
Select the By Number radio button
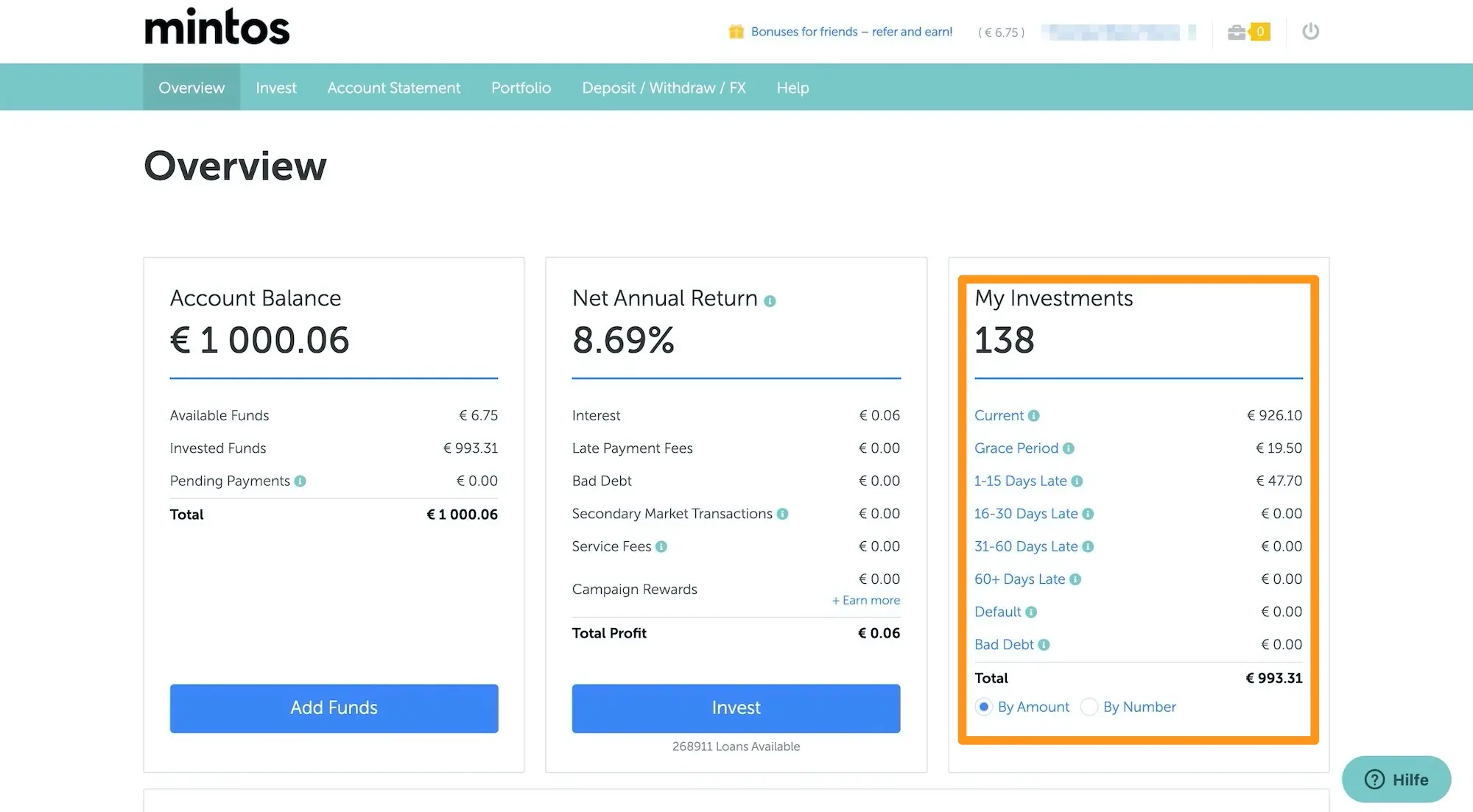1089,707
